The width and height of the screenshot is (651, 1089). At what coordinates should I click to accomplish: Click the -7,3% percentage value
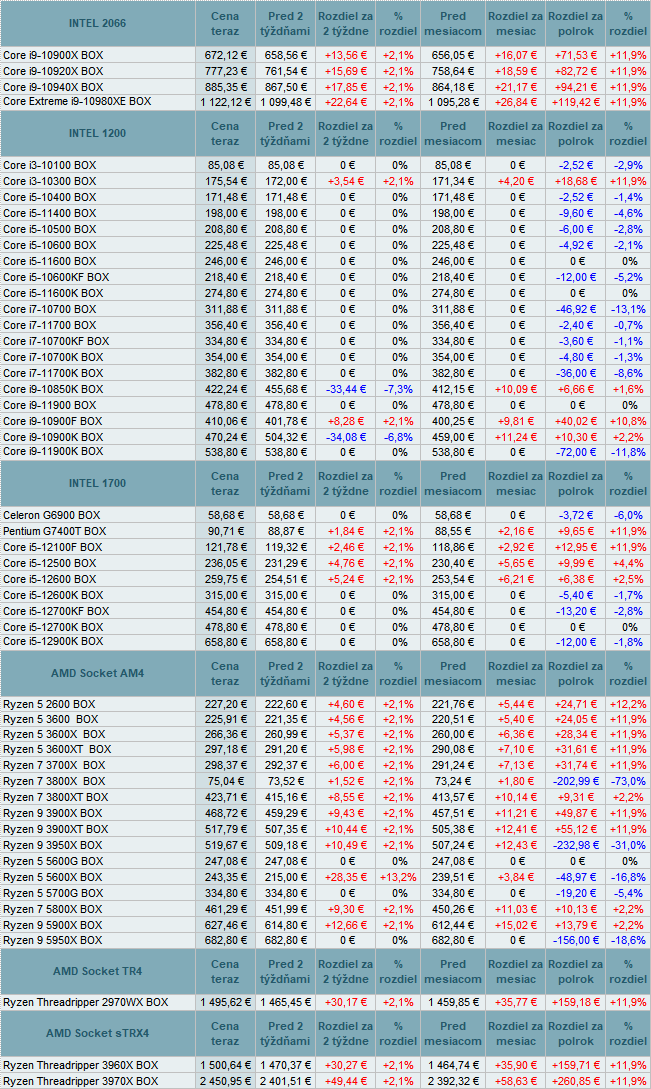[x=398, y=389]
